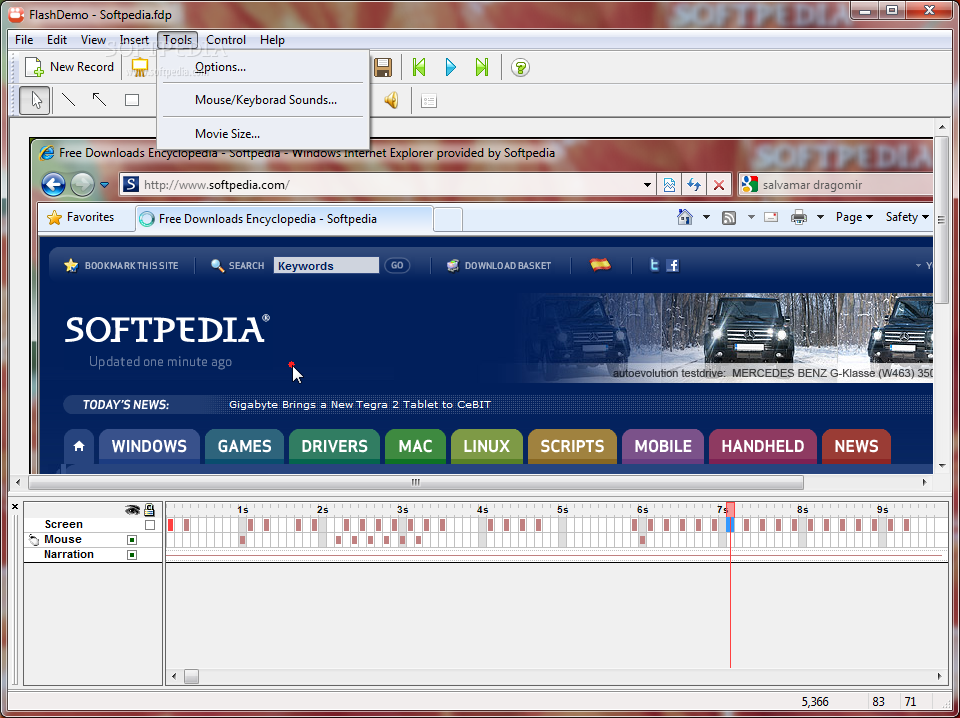Click timeline scrollbar left arrow
The height and width of the screenshot is (718, 960).
[x=174, y=676]
